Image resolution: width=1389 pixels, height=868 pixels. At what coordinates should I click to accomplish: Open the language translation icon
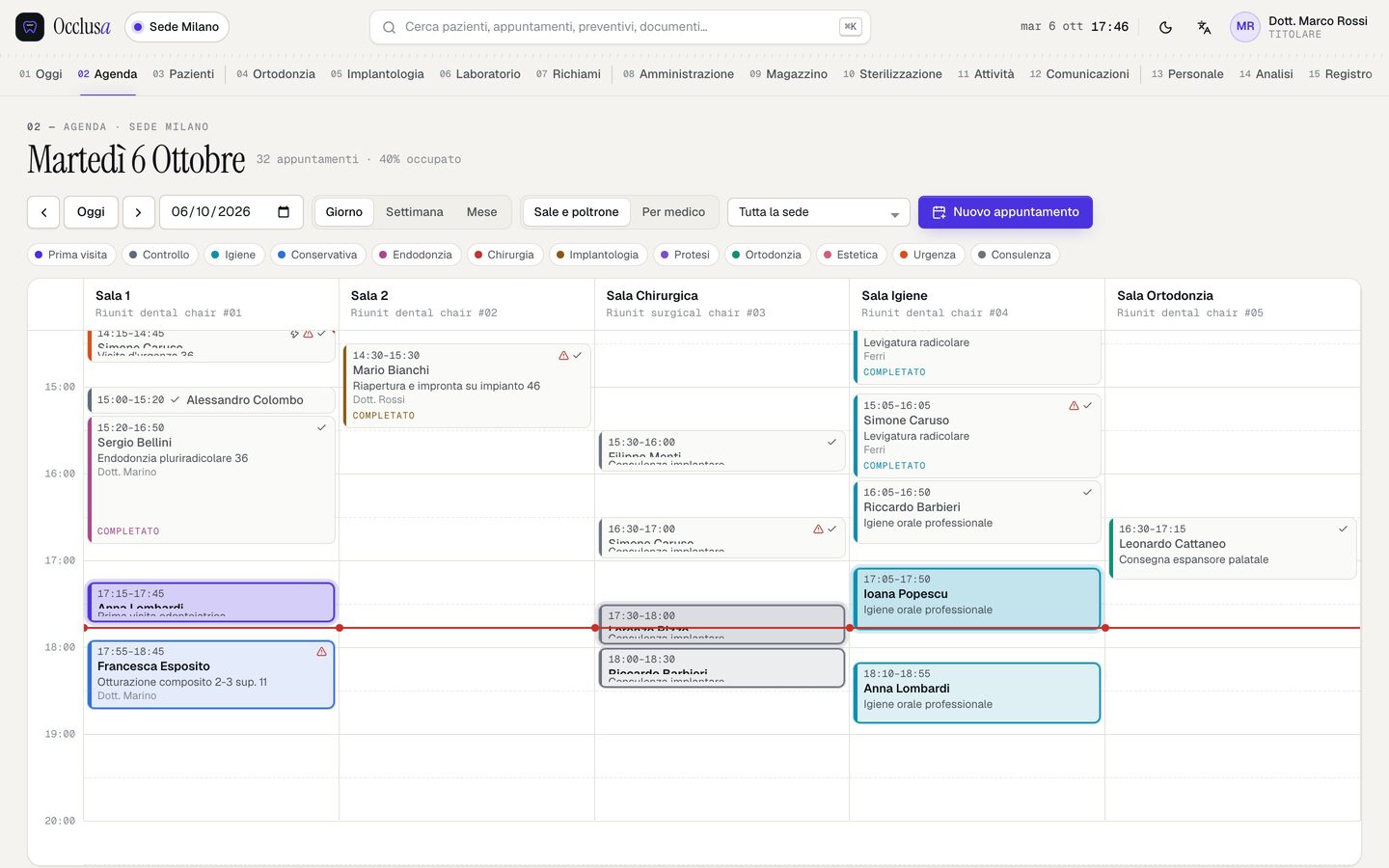click(1204, 27)
